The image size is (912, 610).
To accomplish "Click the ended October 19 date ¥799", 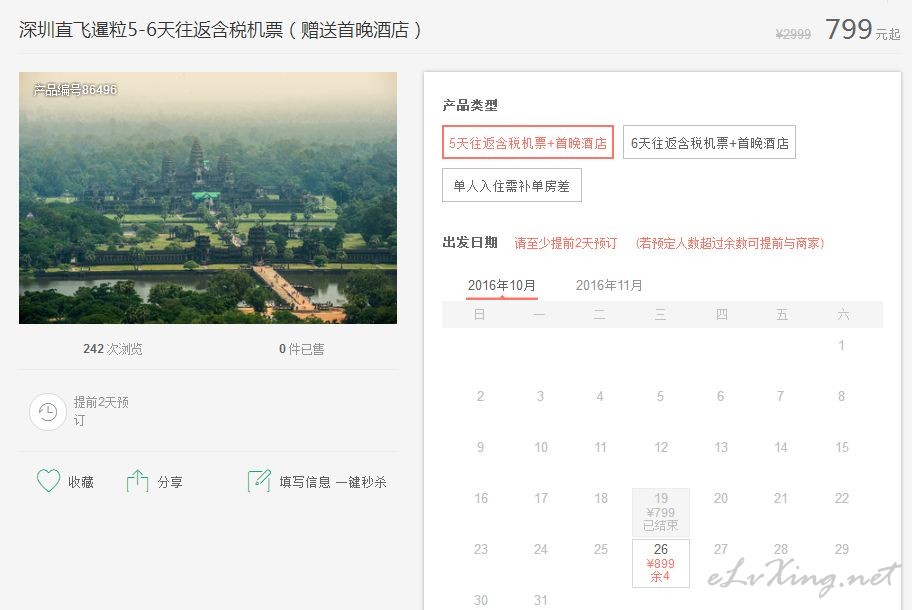I will (661, 512).
